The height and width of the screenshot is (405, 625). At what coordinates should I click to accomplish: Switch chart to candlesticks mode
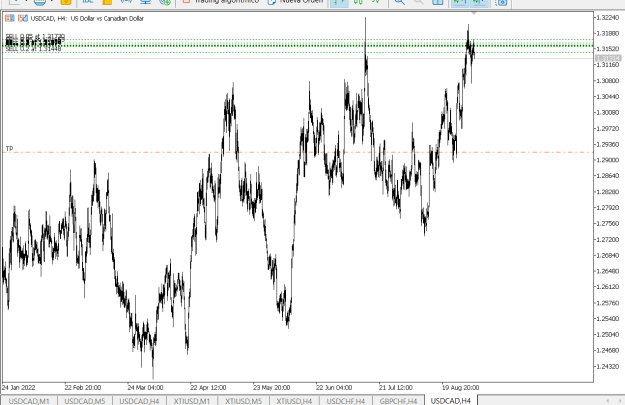click(x=358, y=2)
